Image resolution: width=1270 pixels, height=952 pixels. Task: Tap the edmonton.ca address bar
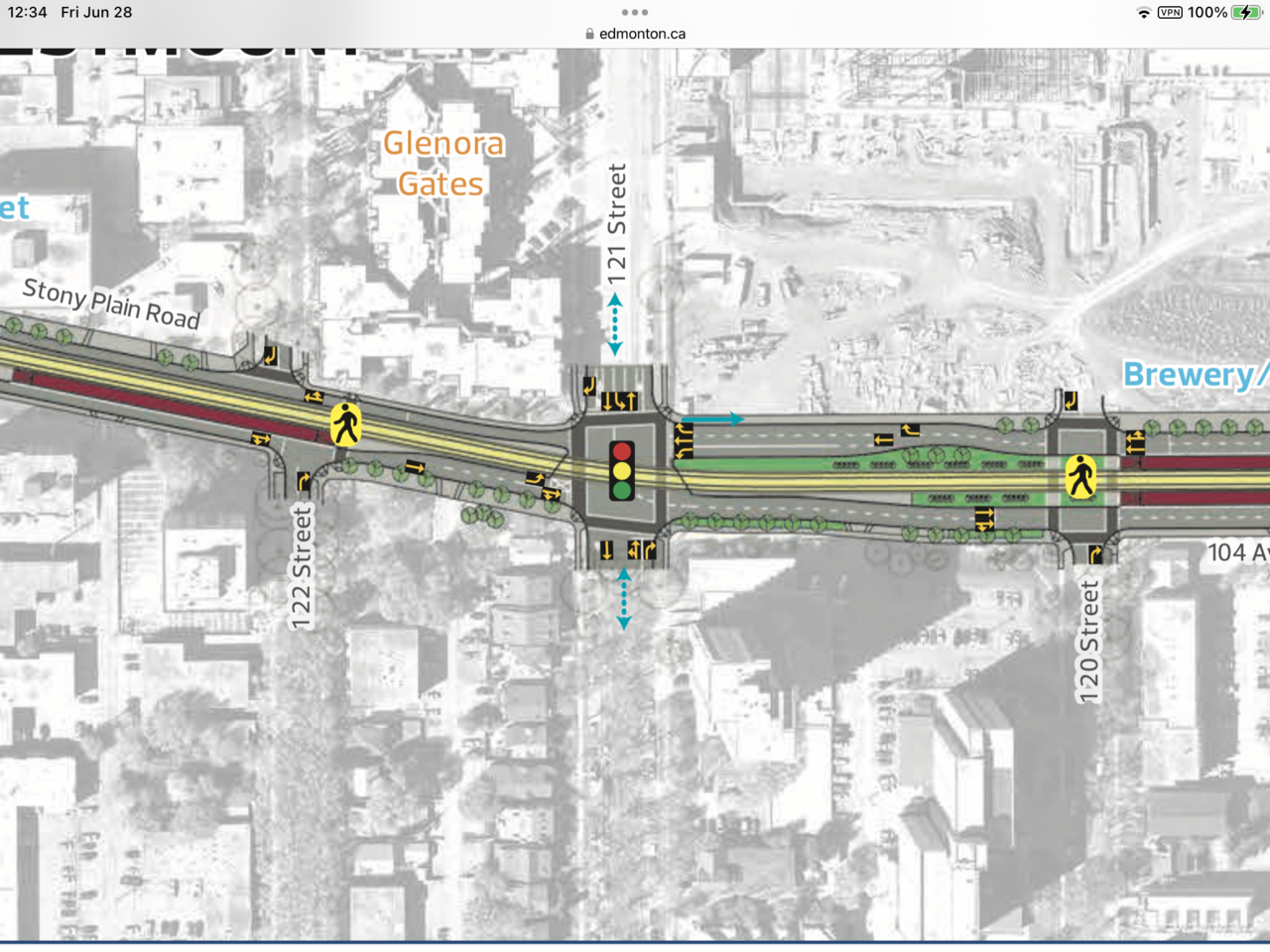tap(641, 34)
